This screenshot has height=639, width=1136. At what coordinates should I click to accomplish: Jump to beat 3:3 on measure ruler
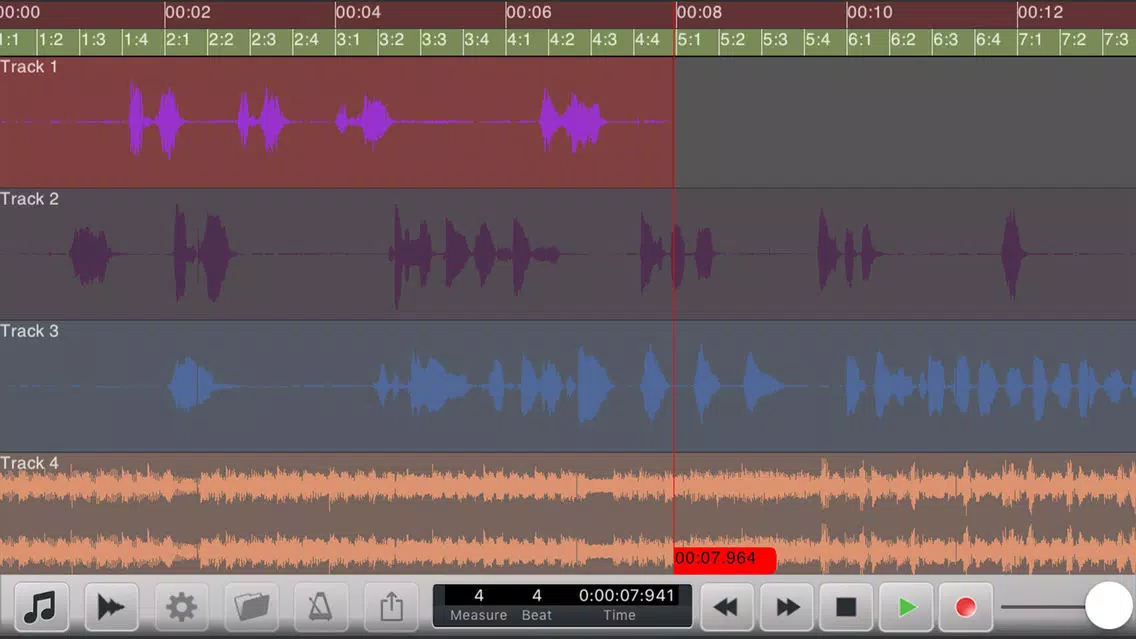[434, 40]
